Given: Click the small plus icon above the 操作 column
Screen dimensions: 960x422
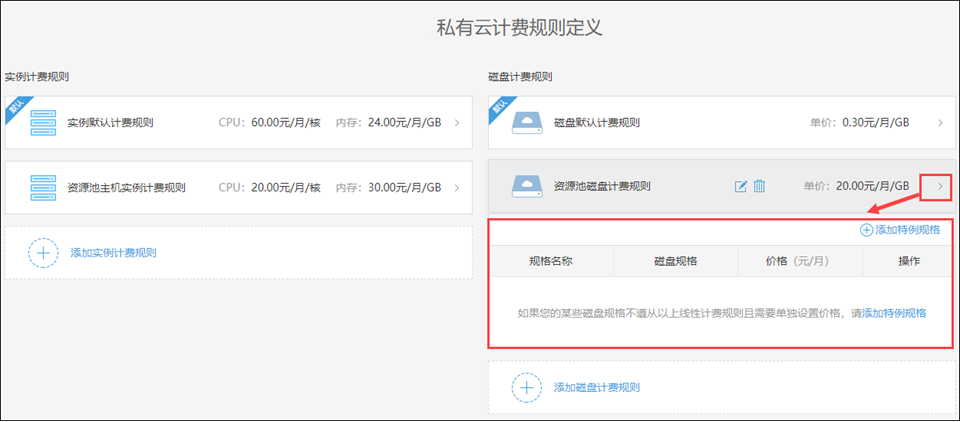Looking at the screenshot, I should tap(866, 230).
